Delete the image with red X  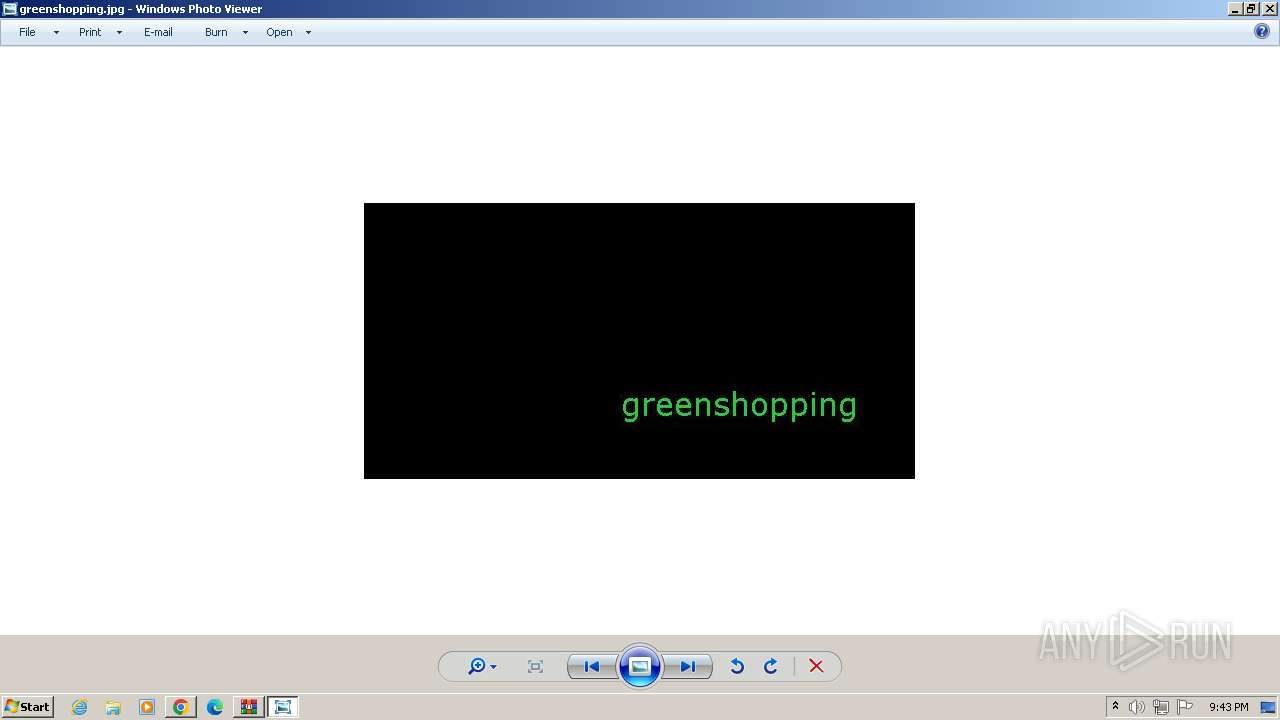coord(816,666)
